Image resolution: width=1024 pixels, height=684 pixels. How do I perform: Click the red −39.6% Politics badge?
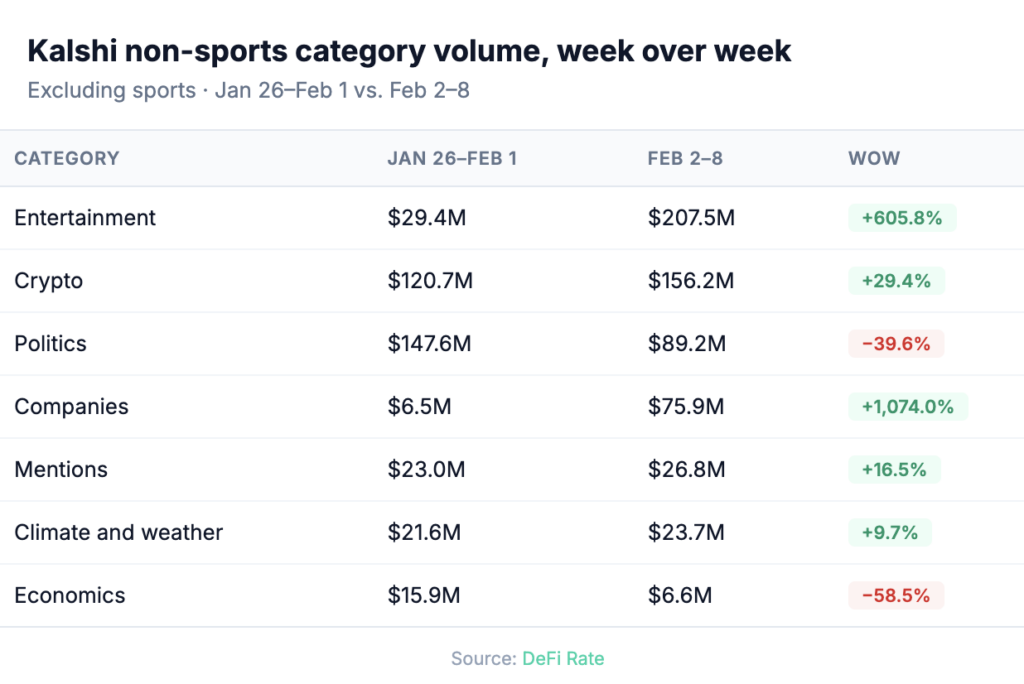click(896, 344)
